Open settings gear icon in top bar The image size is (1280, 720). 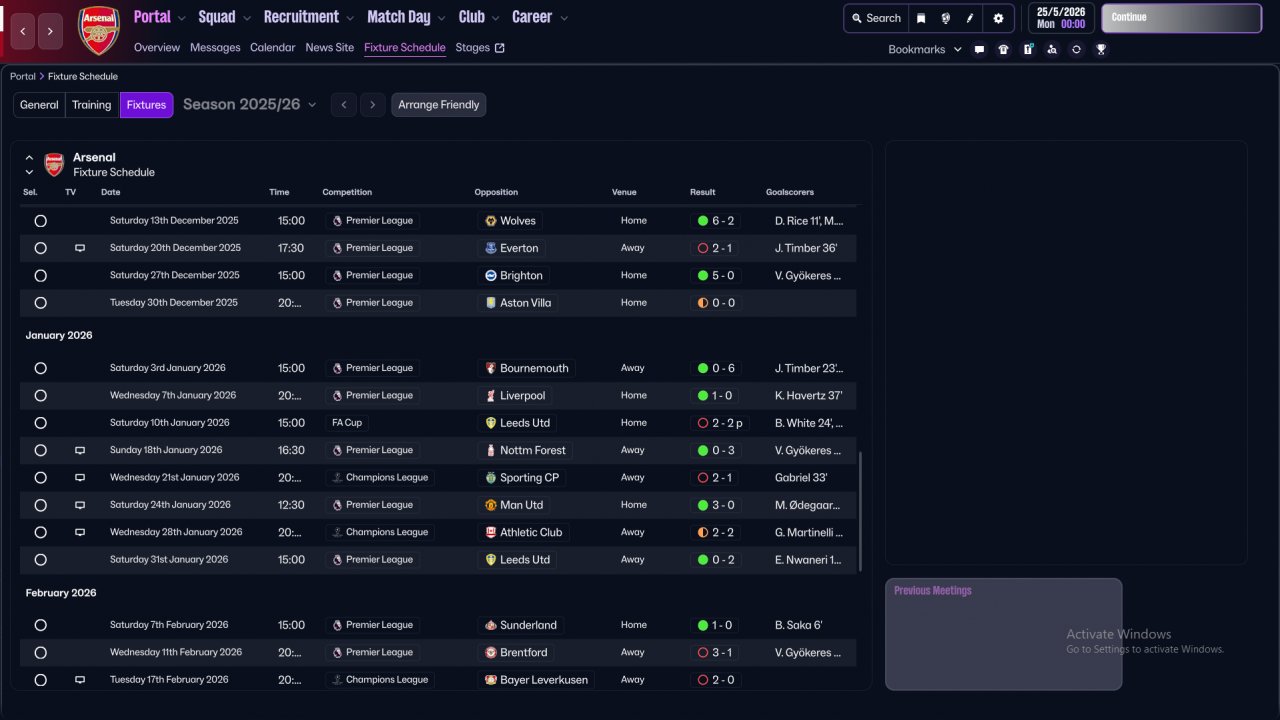coord(998,18)
